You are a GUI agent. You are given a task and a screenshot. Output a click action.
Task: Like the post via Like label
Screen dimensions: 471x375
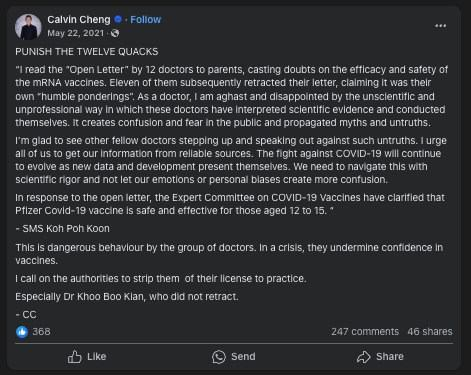pos(97,357)
